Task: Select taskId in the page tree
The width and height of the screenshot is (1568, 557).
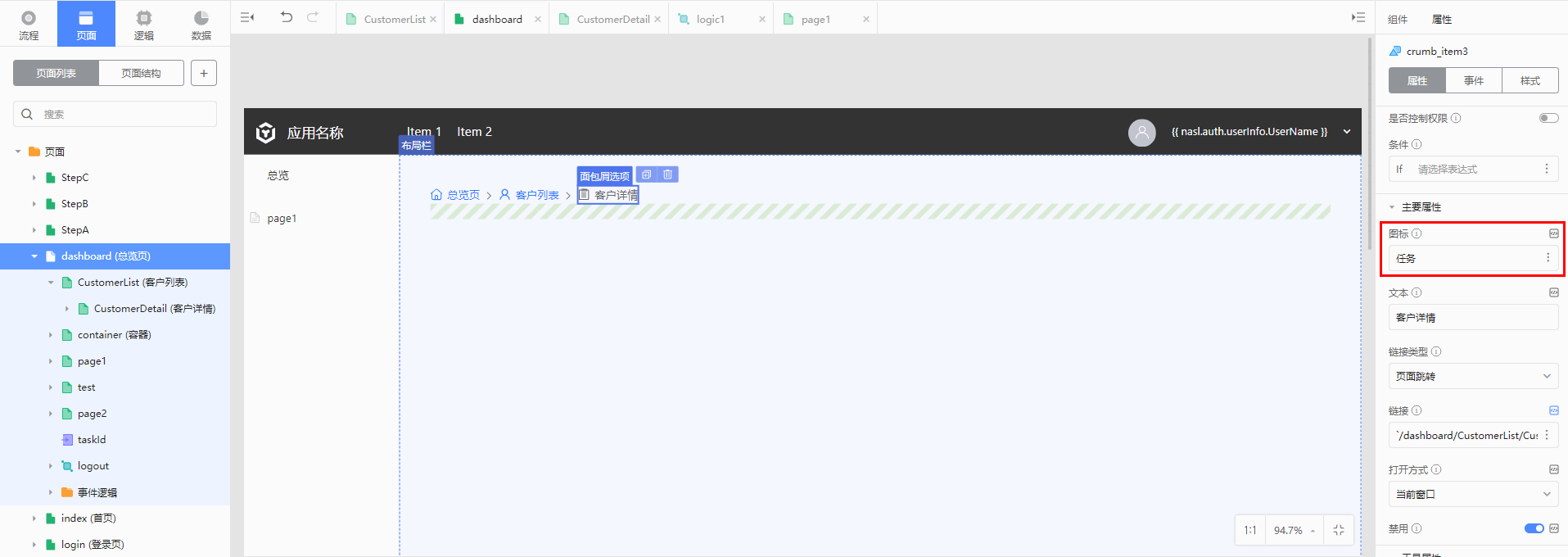Action: pyautogui.click(x=92, y=440)
